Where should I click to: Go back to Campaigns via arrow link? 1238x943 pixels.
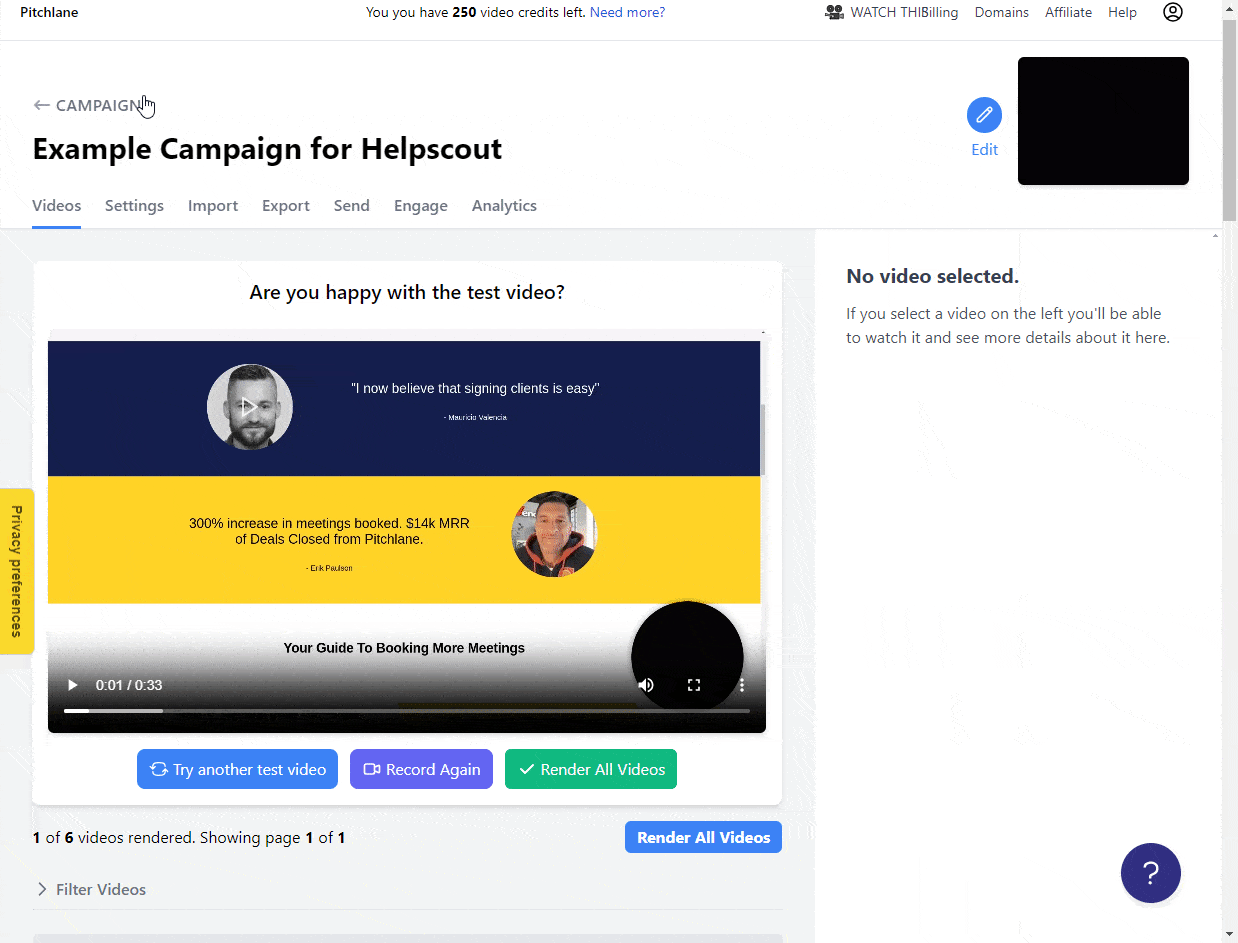(x=88, y=105)
